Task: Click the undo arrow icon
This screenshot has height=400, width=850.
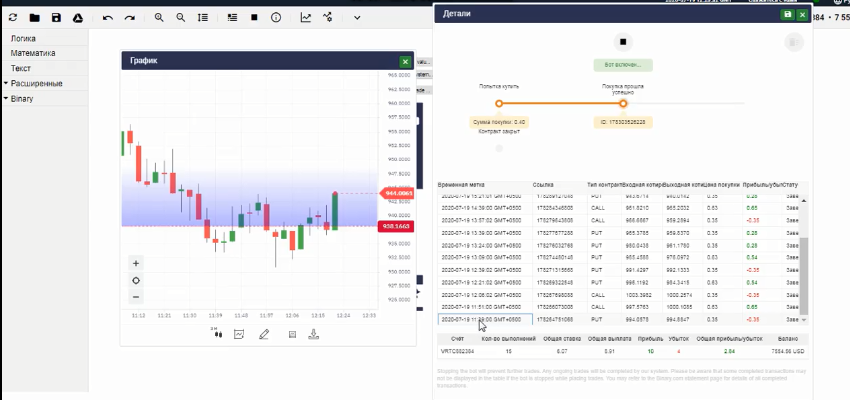Action: coord(108,18)
